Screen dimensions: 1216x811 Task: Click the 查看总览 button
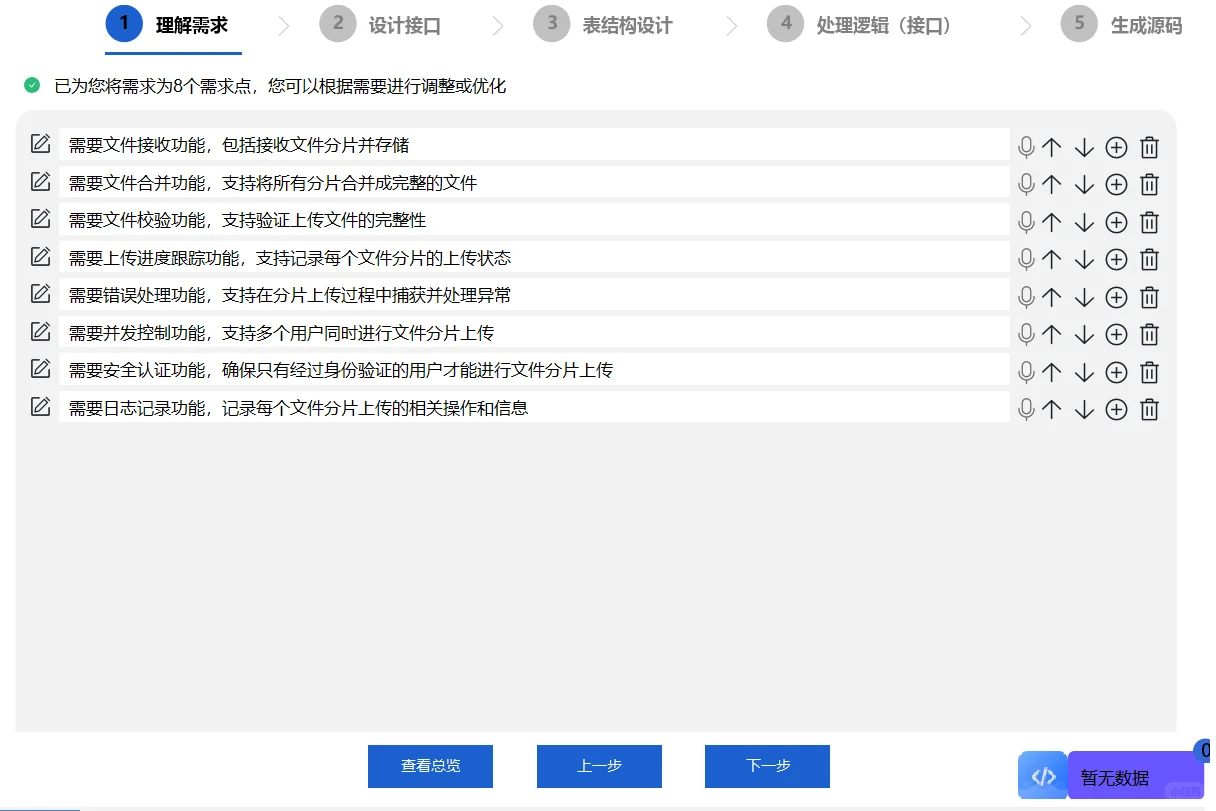click(x=430, y=766)
